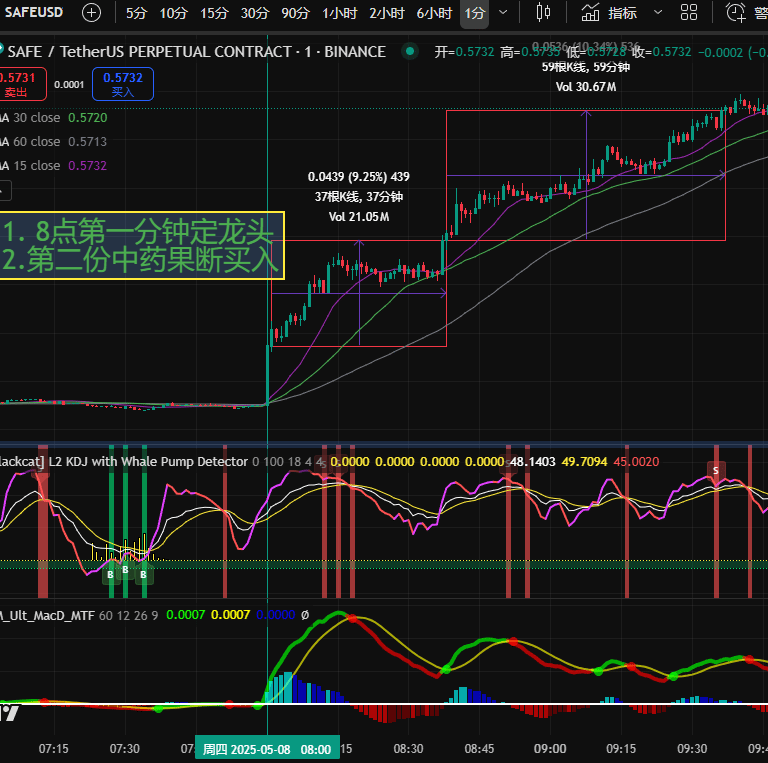
Task: Select the 1小时 timeframe
Action: 339,13
